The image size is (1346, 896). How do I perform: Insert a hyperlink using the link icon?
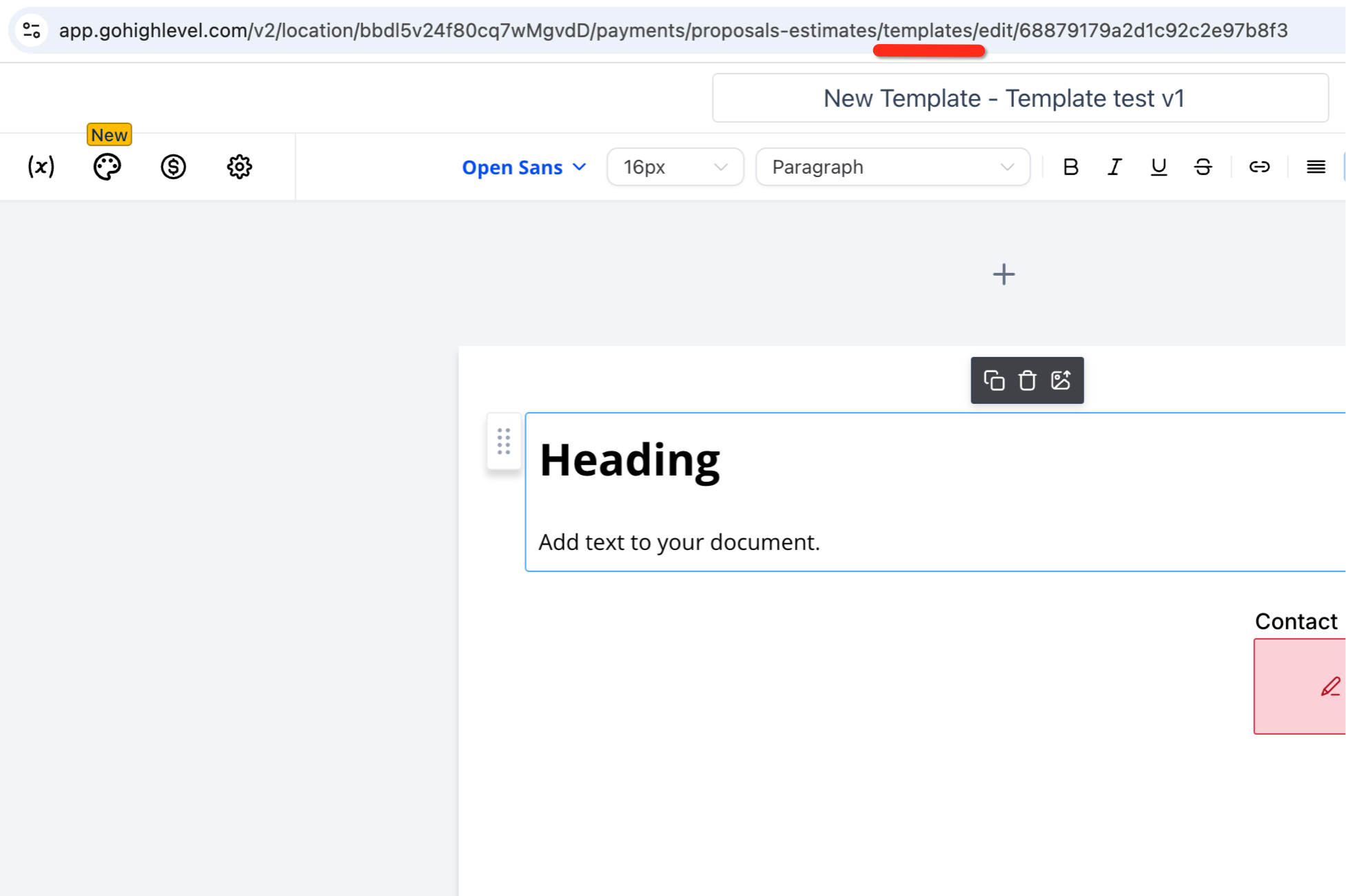click(1259, 167)
